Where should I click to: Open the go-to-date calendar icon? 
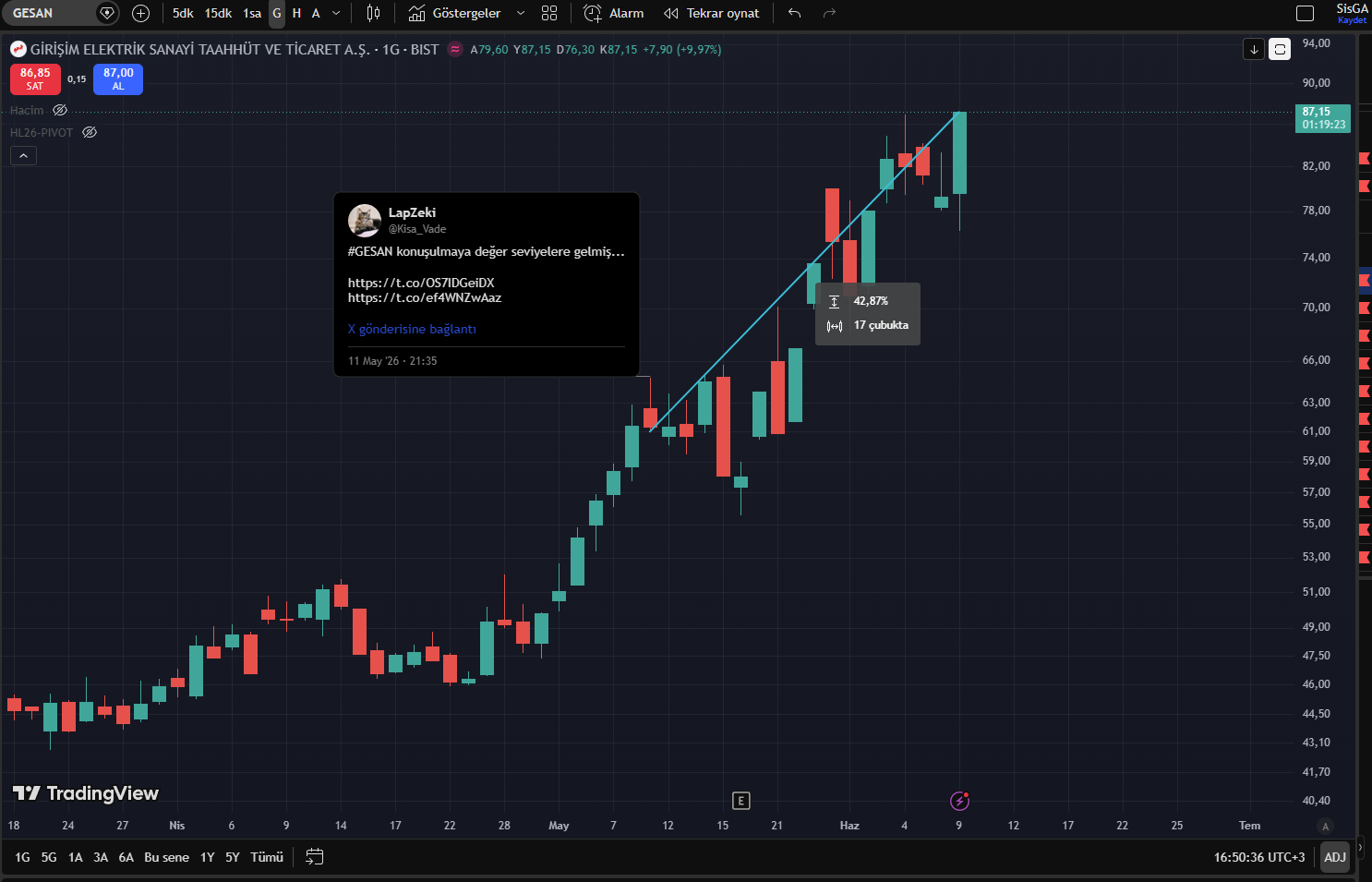(x=315, y=857)
